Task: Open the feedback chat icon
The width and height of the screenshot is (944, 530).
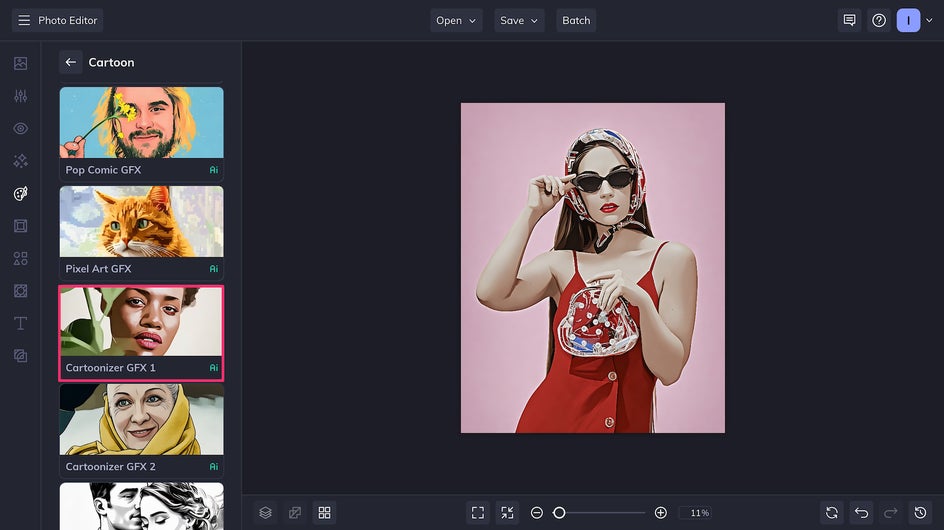Action: pyautogui.click(x=849, y=20)
